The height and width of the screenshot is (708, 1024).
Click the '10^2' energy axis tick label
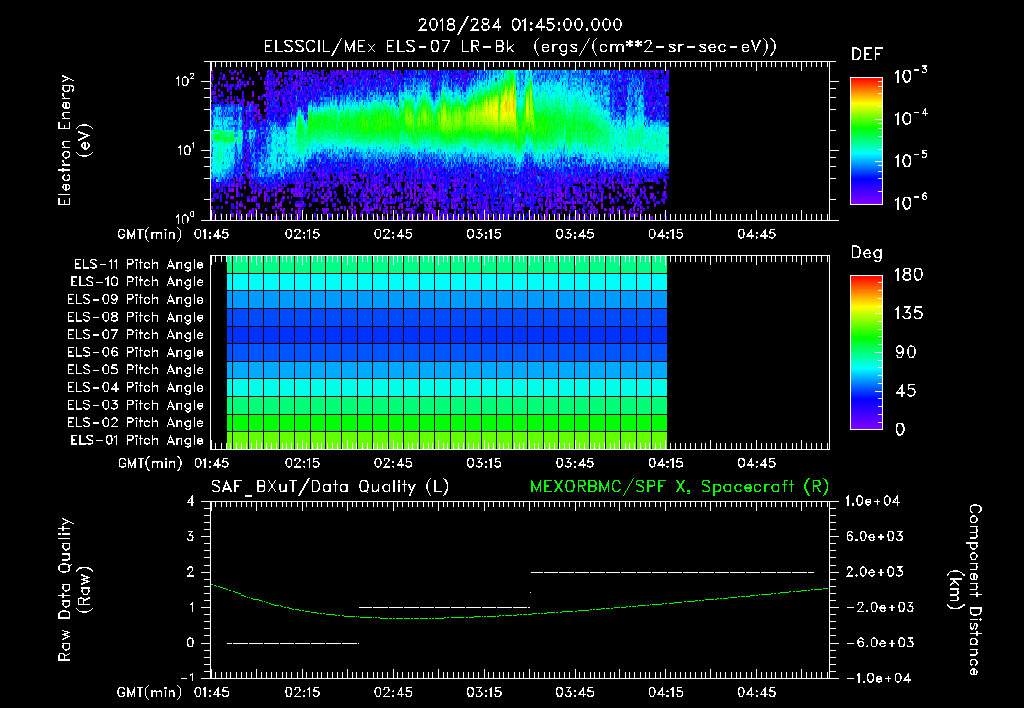[185, 80]
